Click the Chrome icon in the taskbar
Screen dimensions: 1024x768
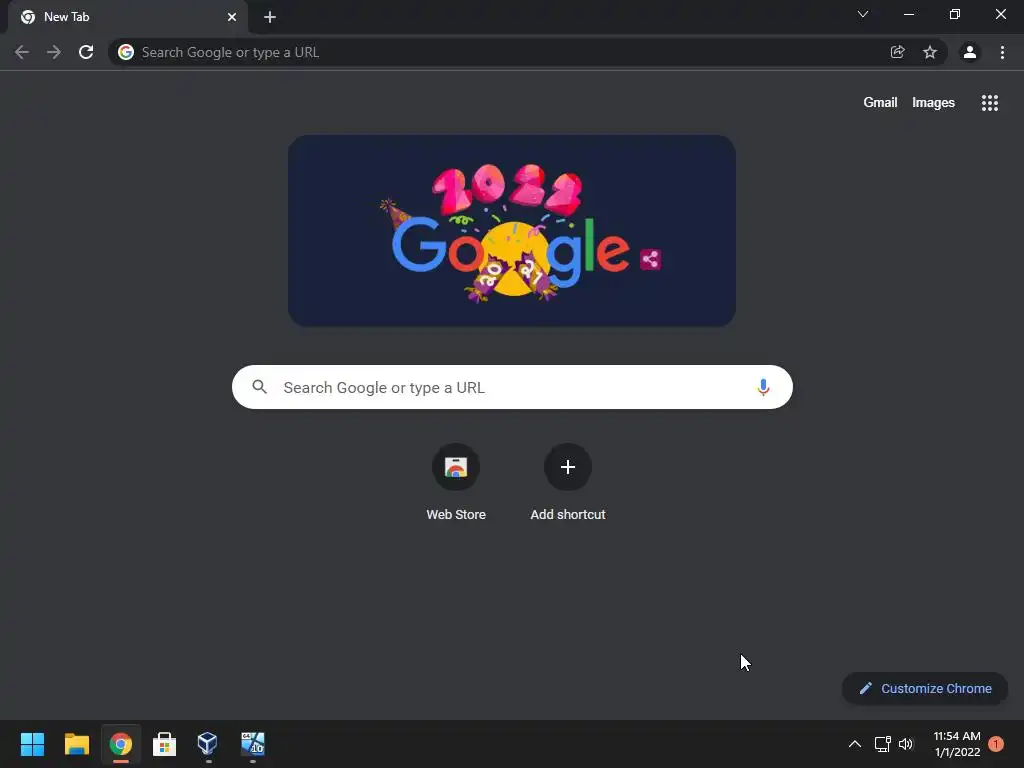pyautogui.click(x=120, y=744)
